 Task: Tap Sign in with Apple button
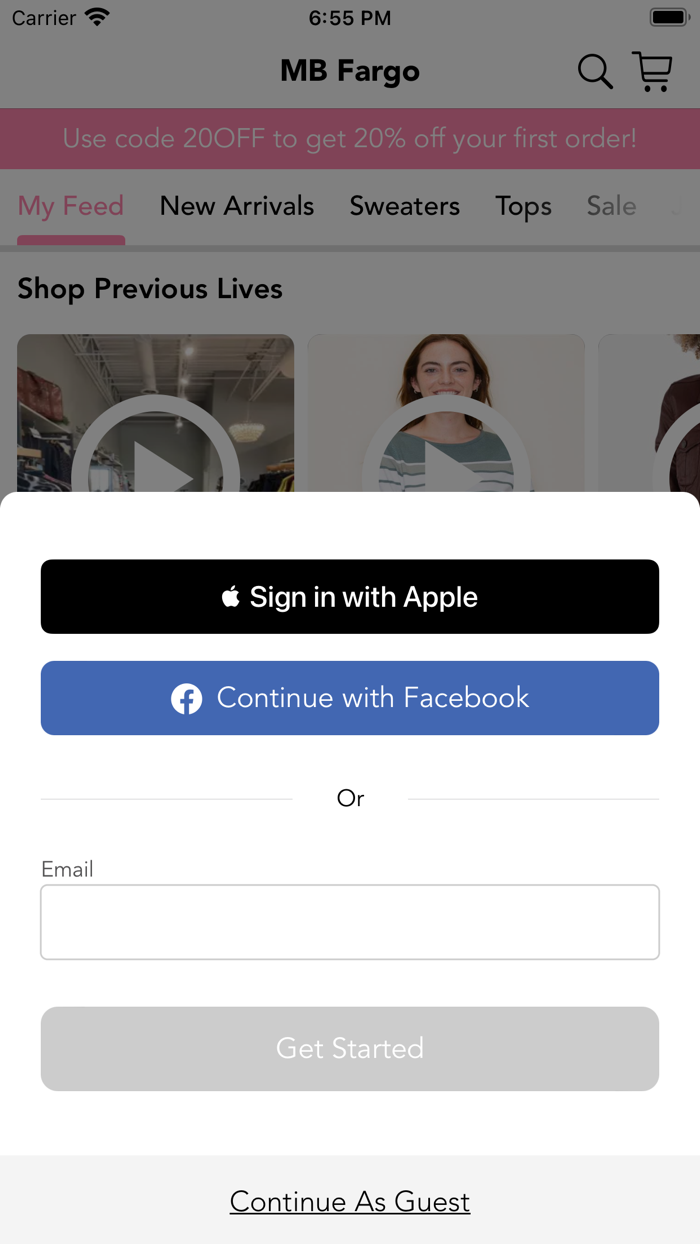pyautogui.click(x=350, y=597)
